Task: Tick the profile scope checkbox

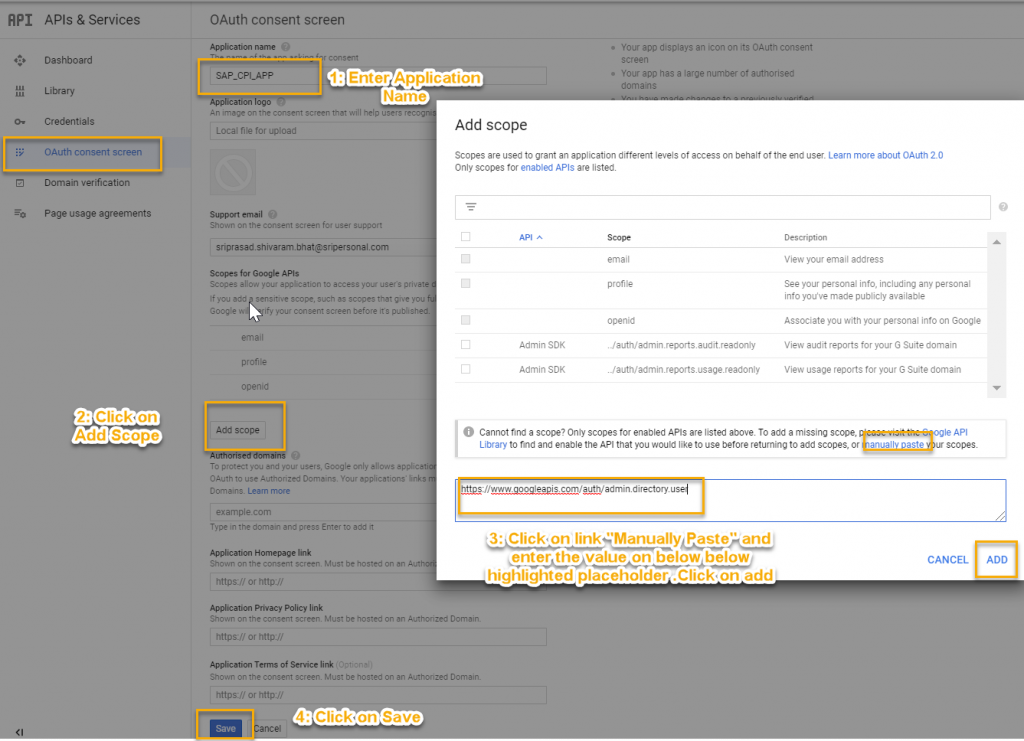Action: (x=466, y=283)
